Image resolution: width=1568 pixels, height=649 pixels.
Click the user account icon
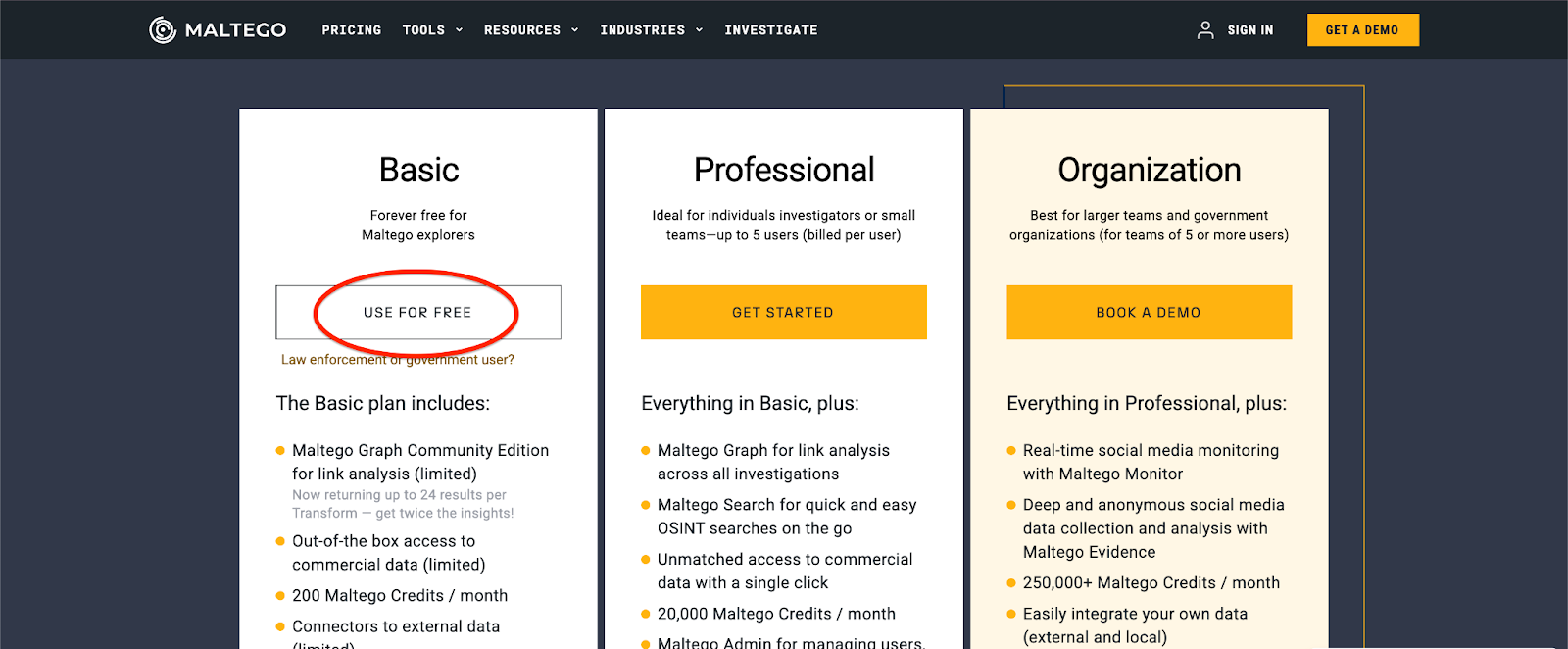click(1205, 30)
